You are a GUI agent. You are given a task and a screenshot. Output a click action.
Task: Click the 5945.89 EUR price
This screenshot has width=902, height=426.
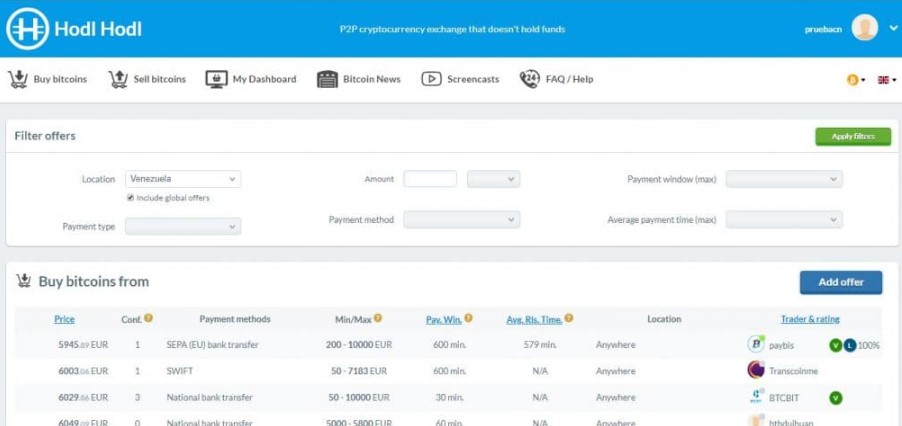click(x=83, y=345)
